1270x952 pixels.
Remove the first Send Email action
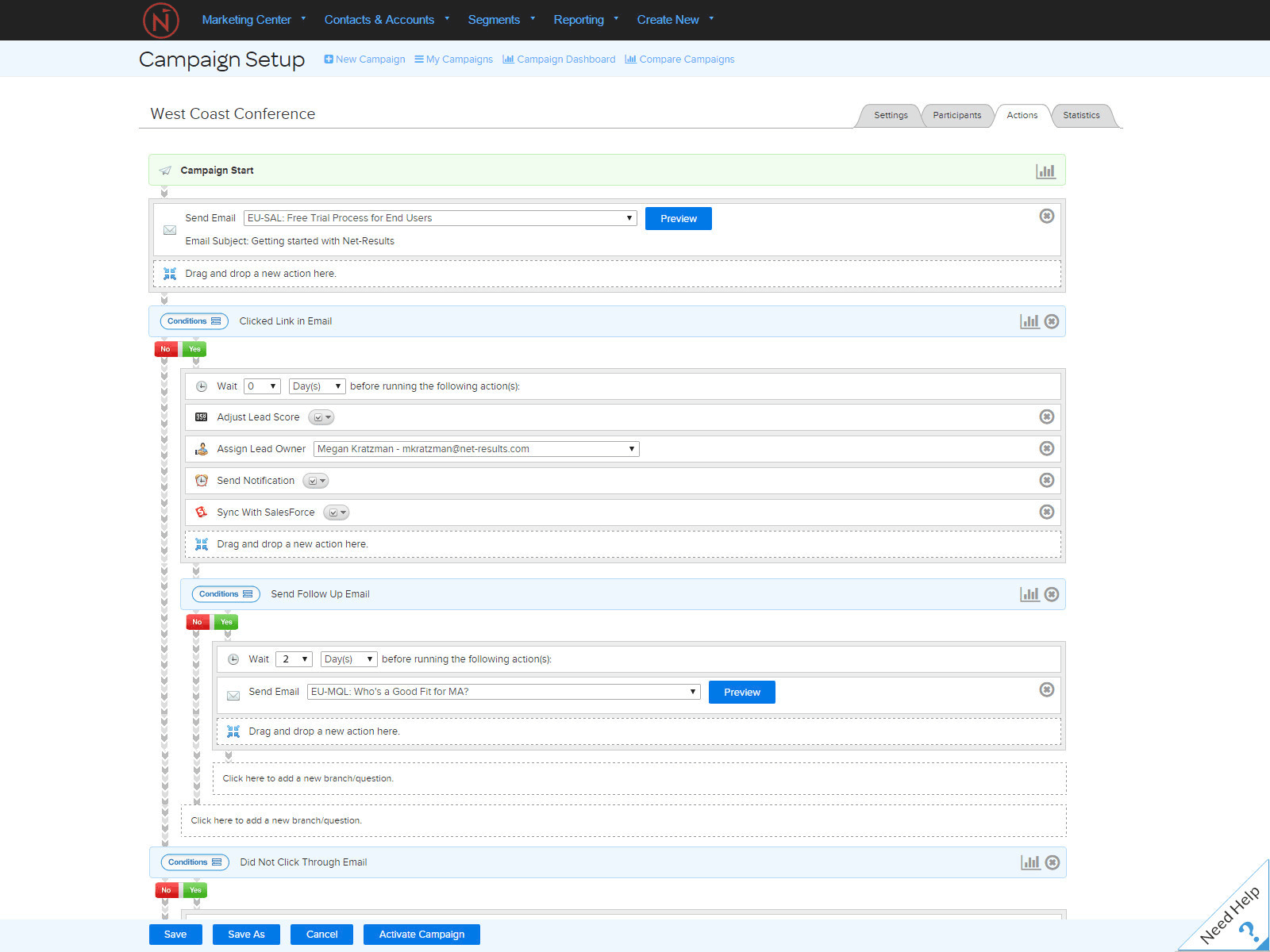click(1046, 216)
